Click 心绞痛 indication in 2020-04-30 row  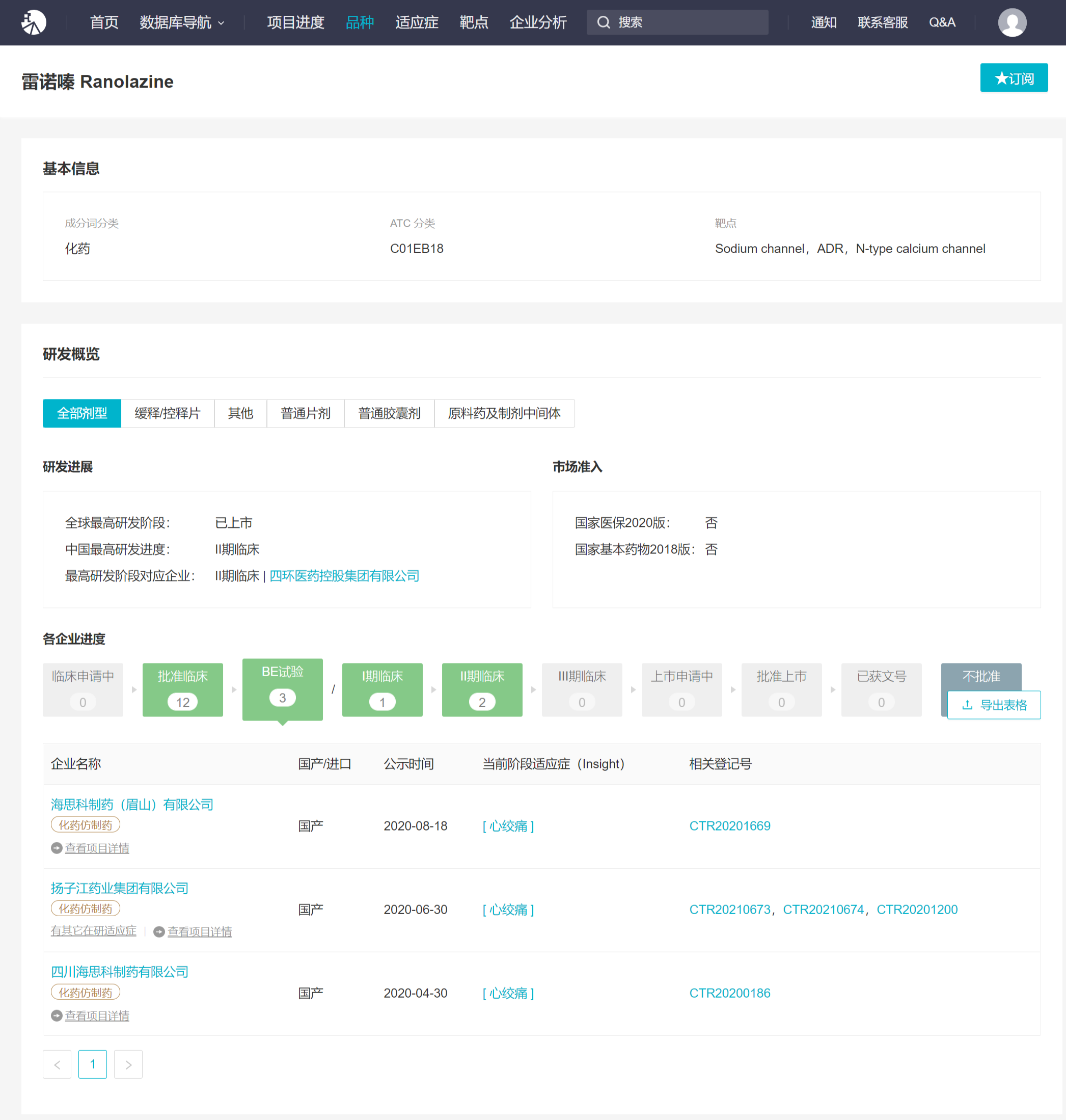pos(509,993)
